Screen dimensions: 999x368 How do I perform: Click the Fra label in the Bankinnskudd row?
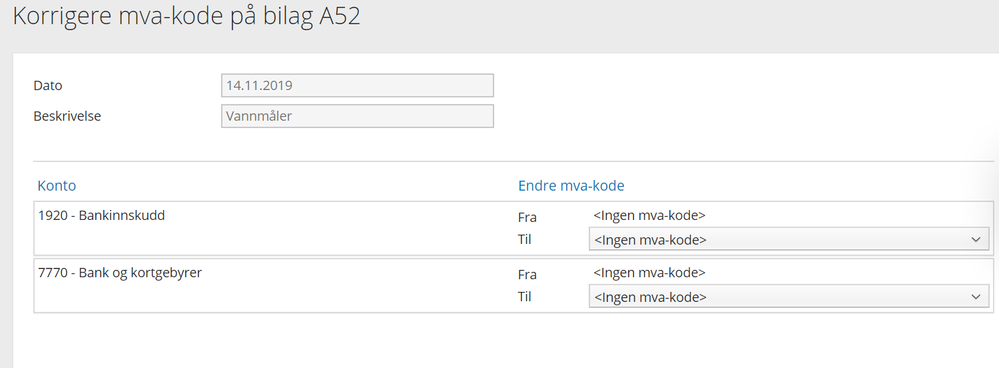(528, 217)
